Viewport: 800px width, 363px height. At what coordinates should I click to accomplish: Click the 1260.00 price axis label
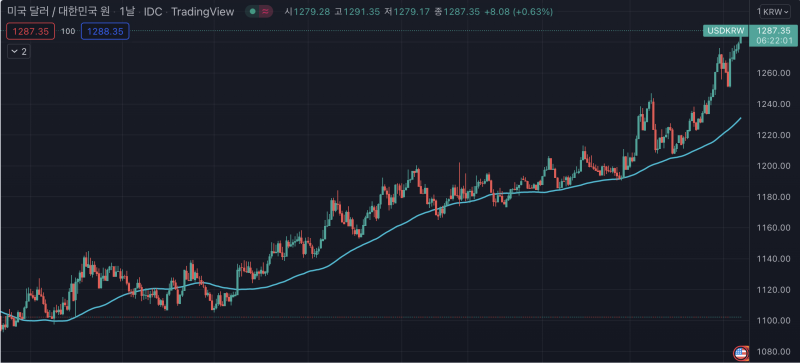(x=774, y=73)
